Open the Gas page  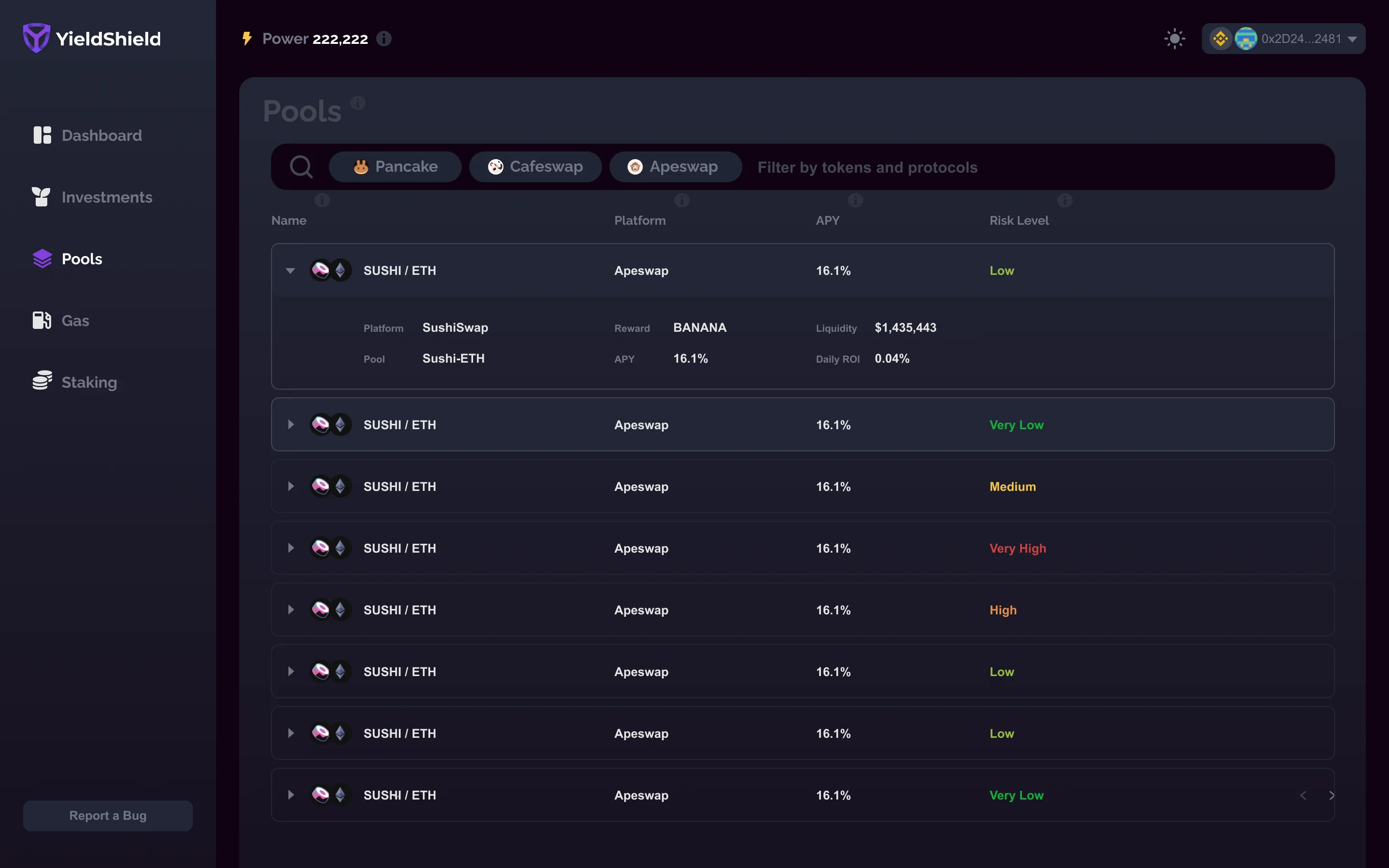[x=61, y=320]
